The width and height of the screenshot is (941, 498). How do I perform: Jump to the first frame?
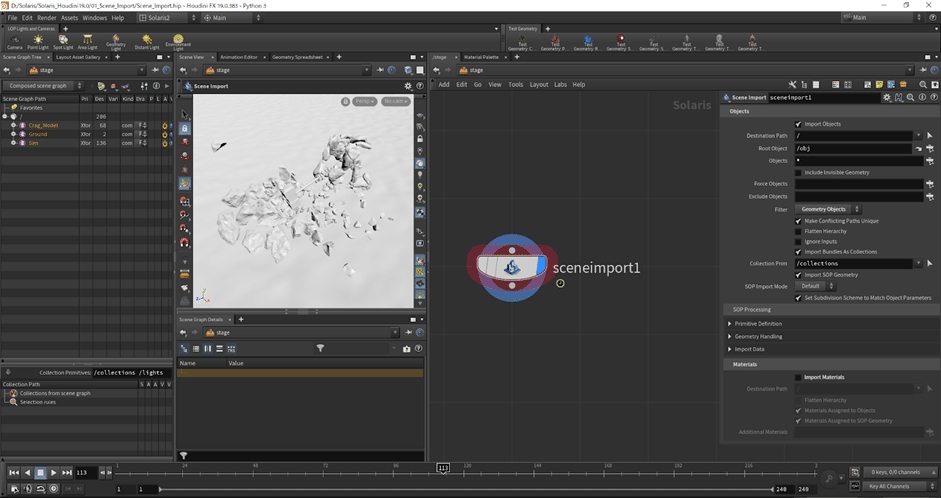point(14,472)
